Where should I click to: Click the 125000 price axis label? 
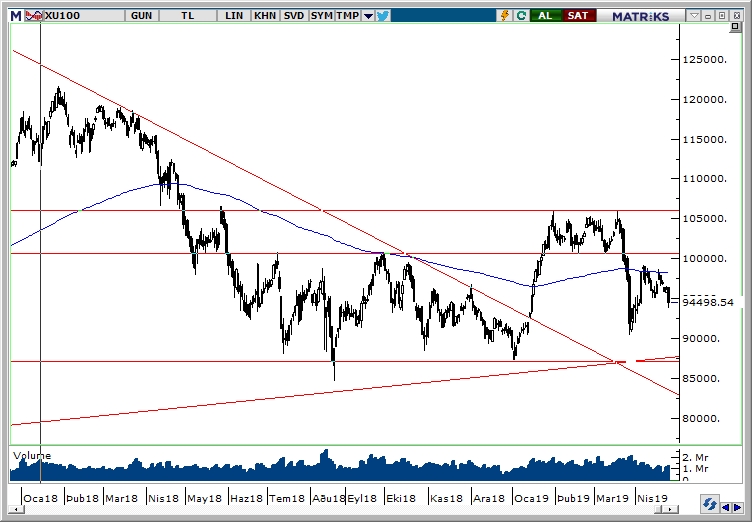705,59
